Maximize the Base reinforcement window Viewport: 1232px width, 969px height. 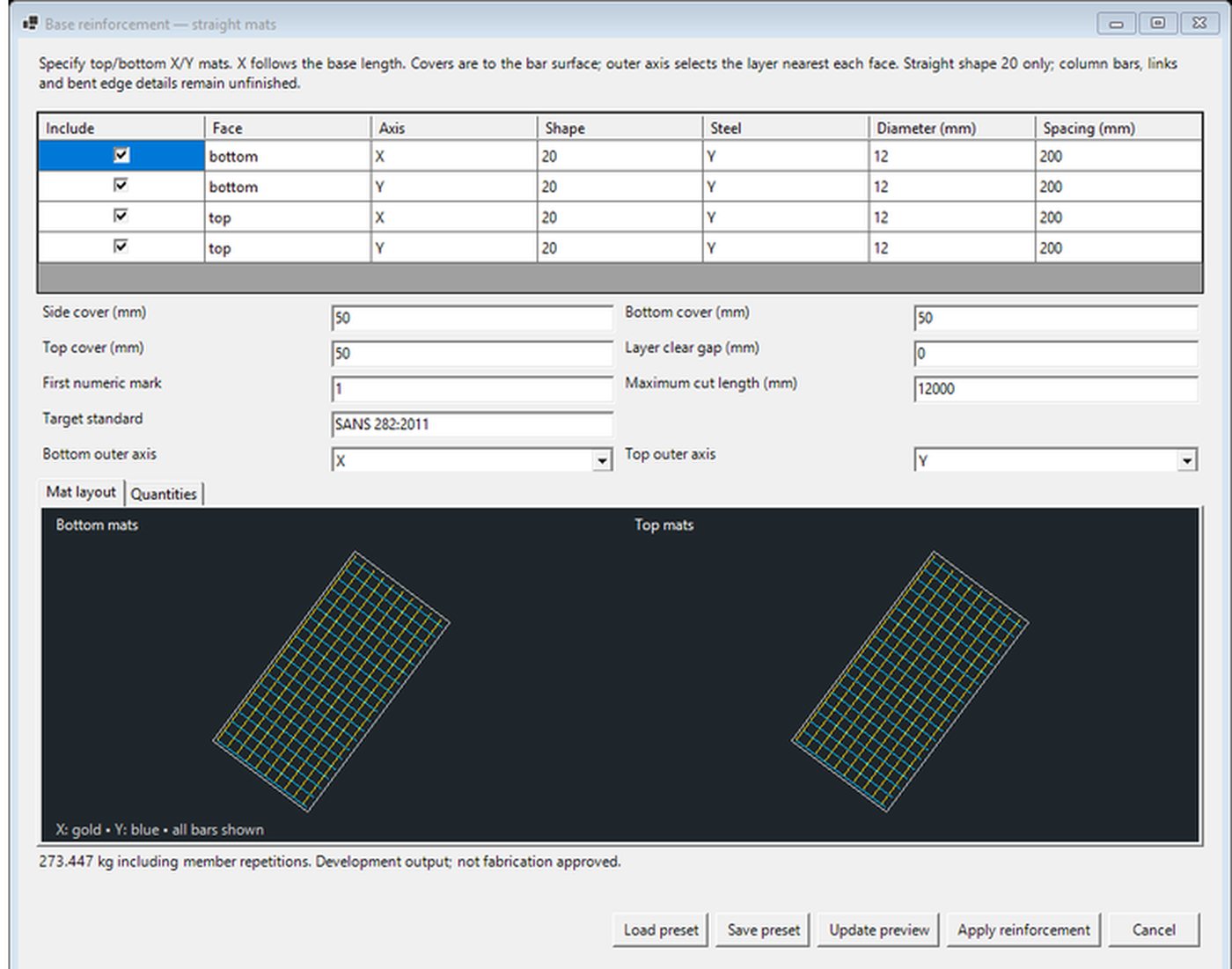coord(1158,23)
